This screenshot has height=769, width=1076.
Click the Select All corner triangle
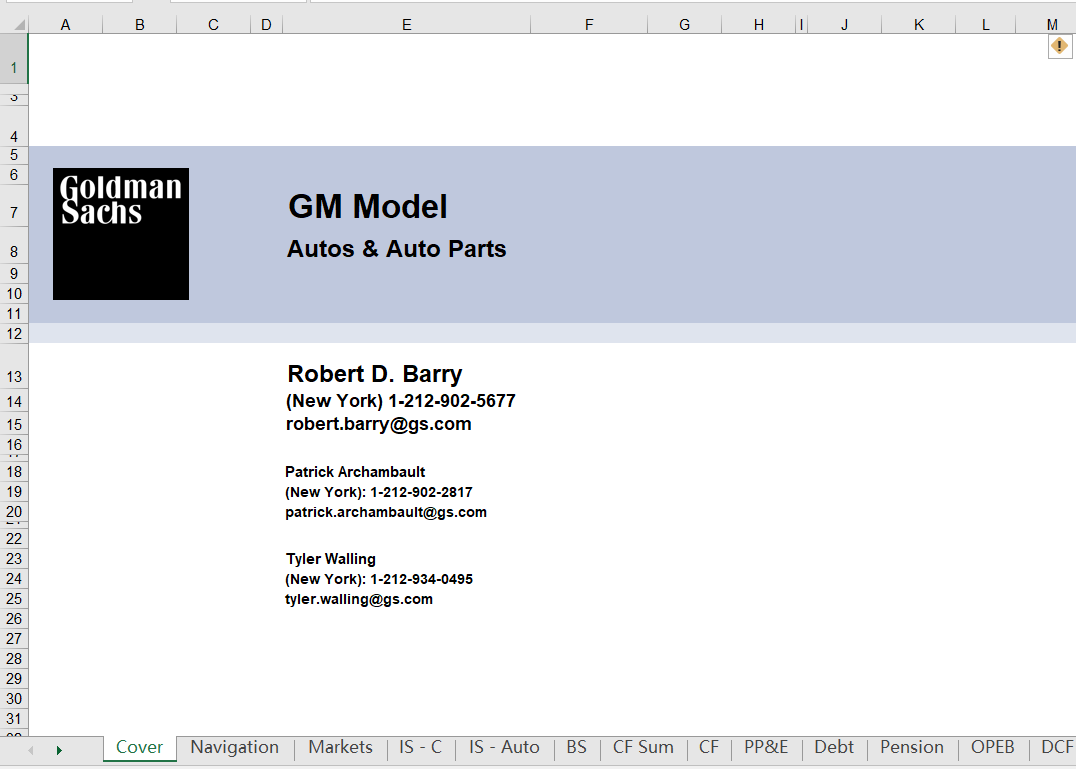(14, 24)
